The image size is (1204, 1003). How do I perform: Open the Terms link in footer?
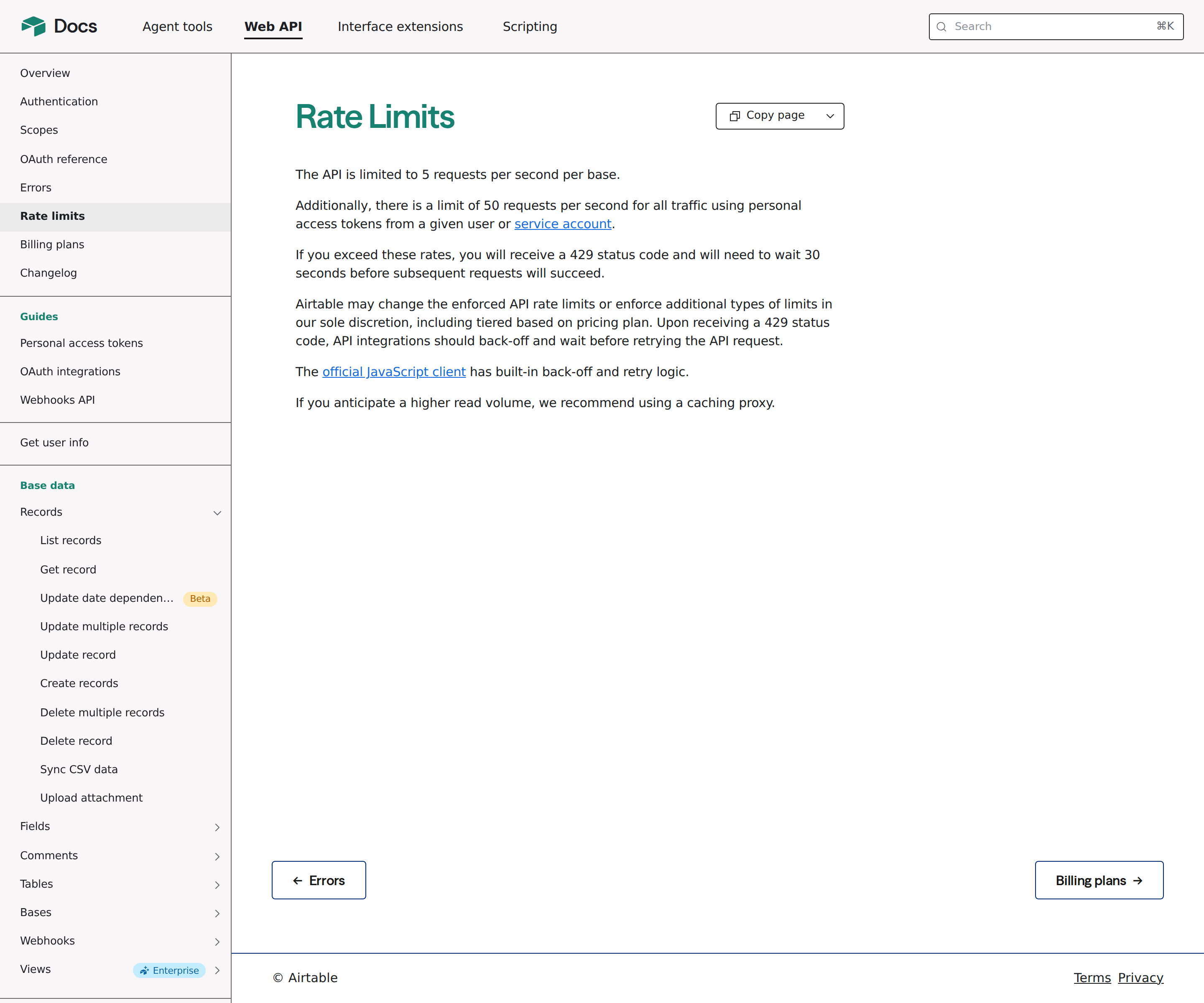click(1092, 978)
